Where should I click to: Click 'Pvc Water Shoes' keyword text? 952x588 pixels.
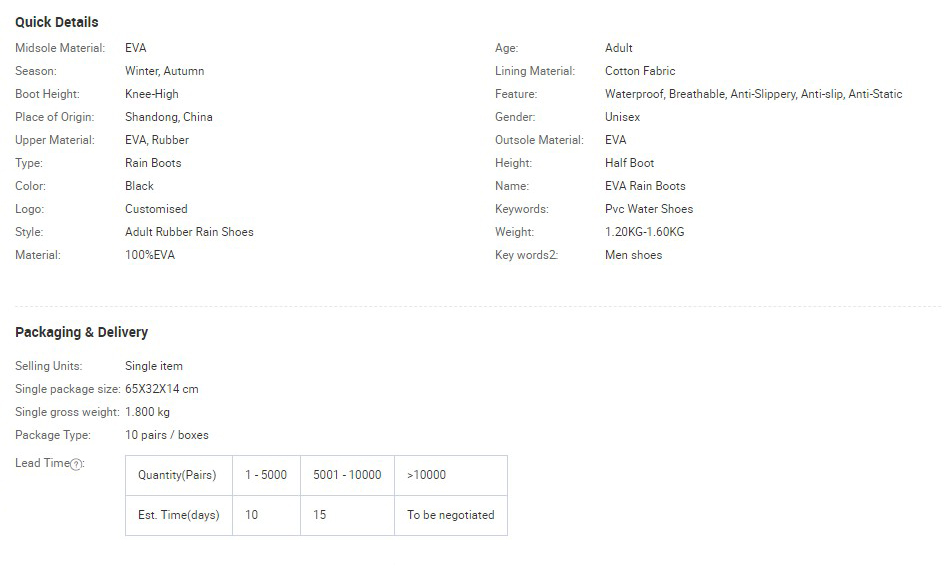click(648, 209)
